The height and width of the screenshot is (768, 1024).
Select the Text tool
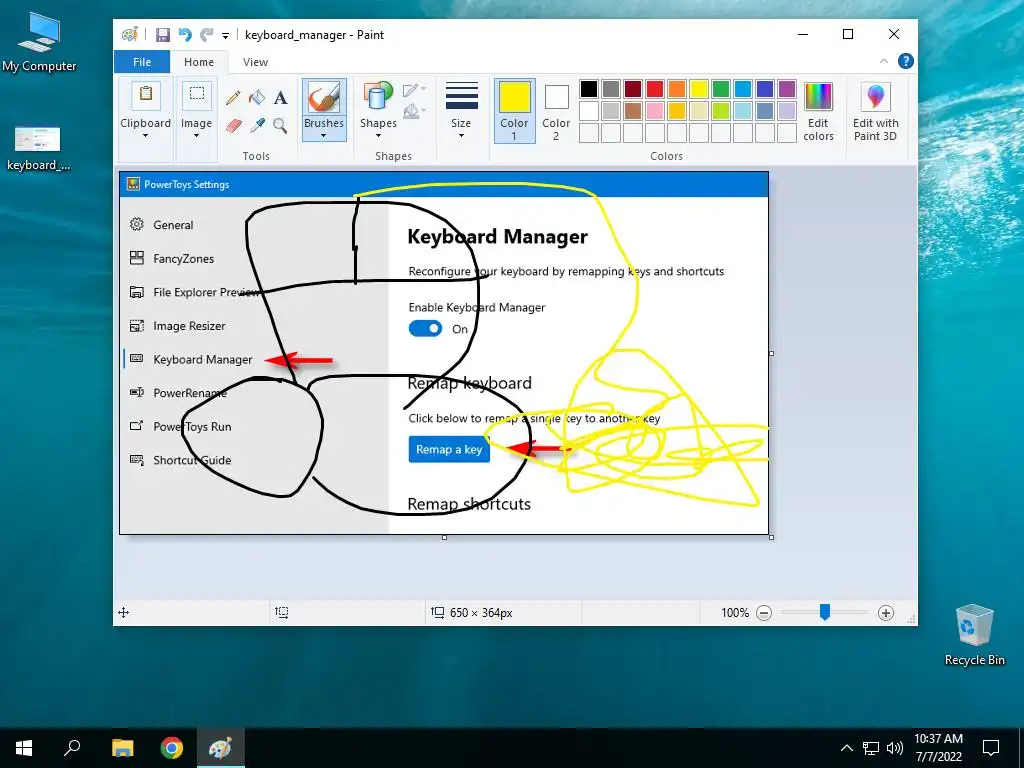point(281,98)
